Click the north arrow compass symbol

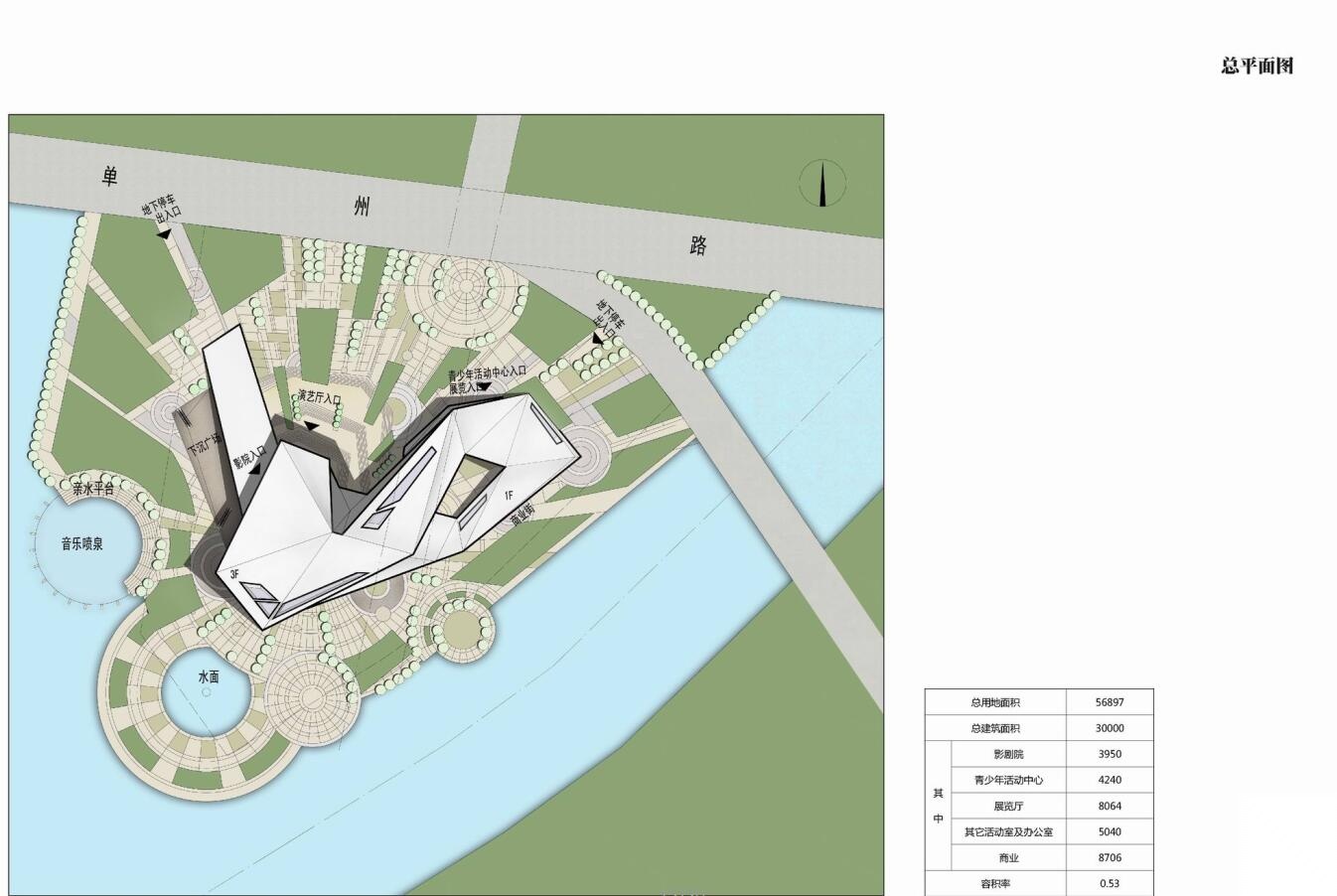(823, 184)
